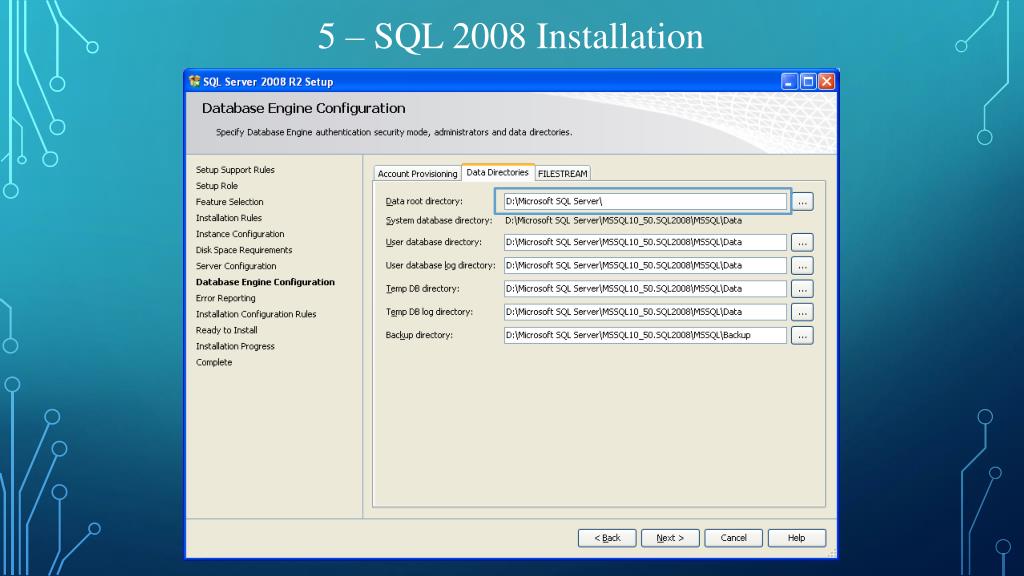The image size is (1024, 576).
Task: Click into Data root directory field
Action: click(x=643, y=201)
